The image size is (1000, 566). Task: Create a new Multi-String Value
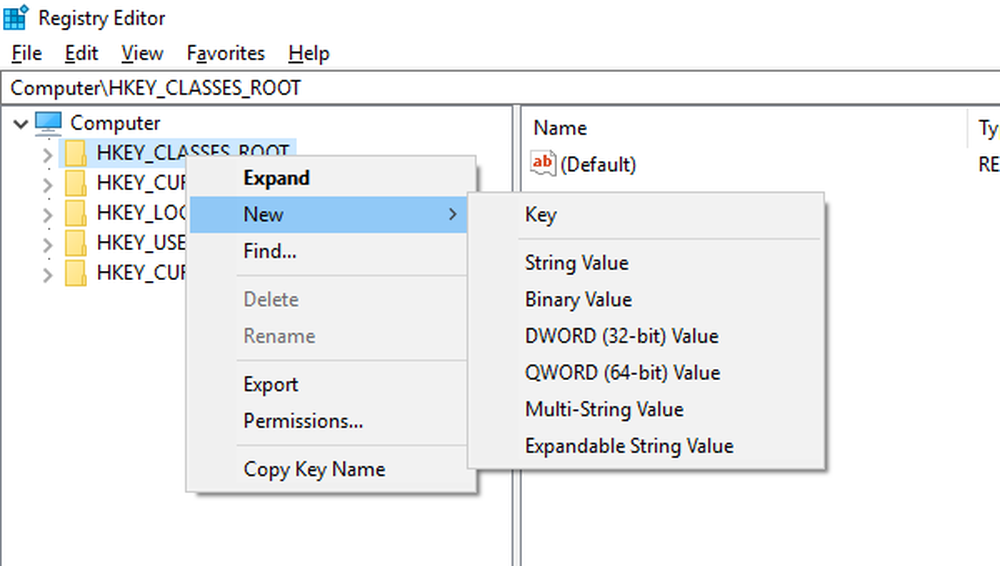click(646, 409)
